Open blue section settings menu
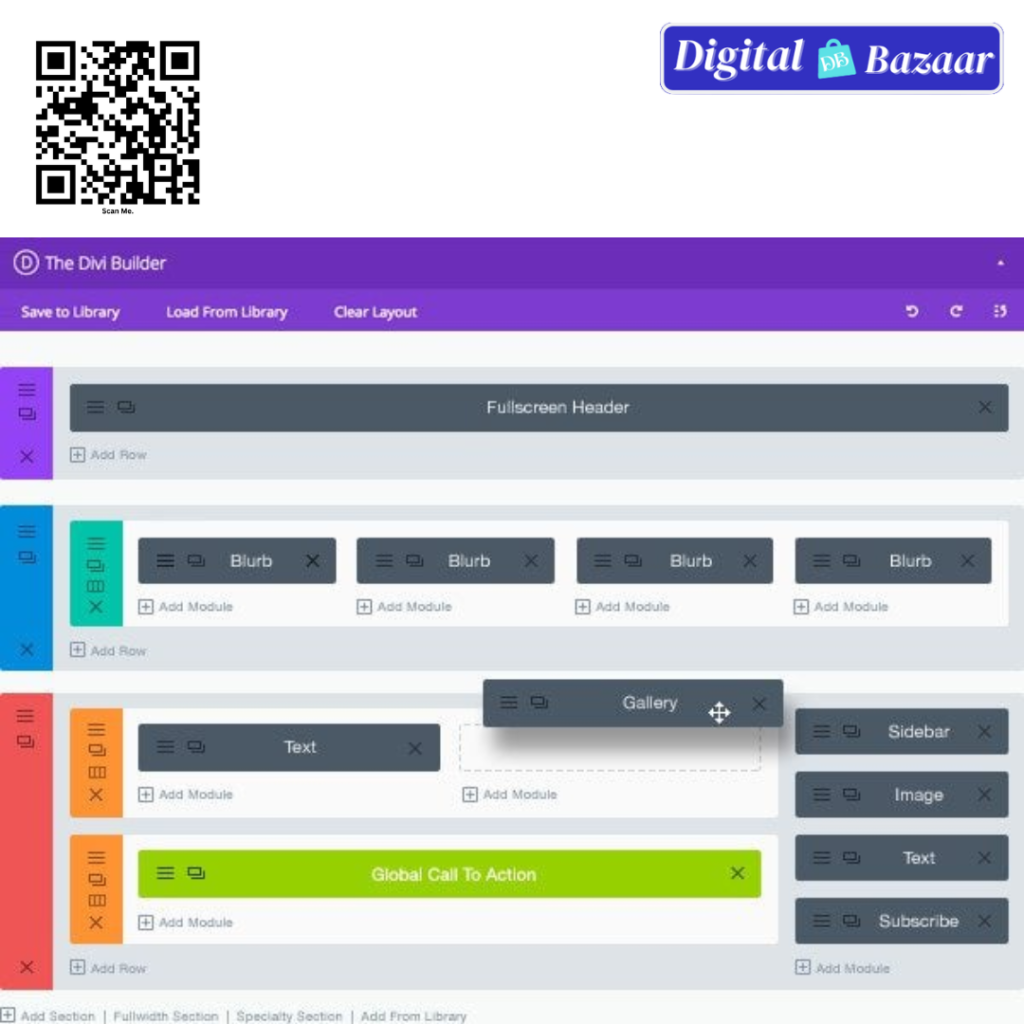This screenshot has height=1024, width=1024. tap(27, 531)
